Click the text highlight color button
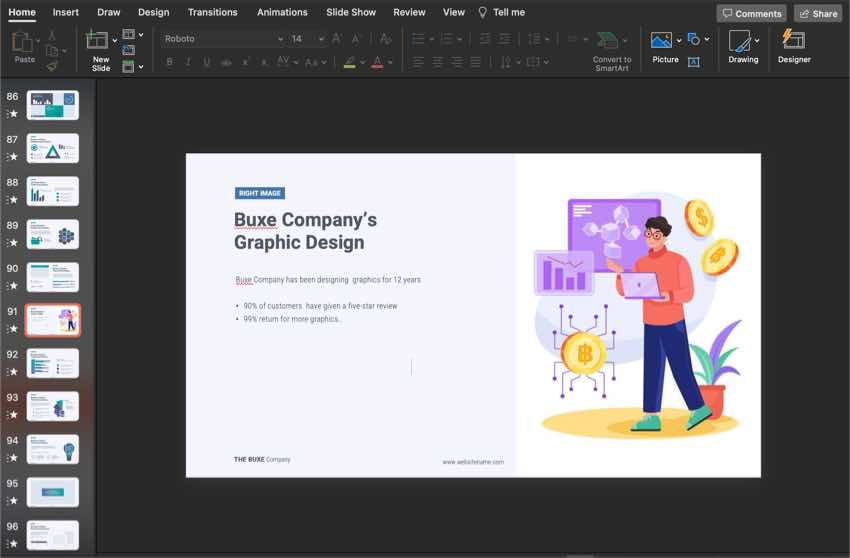The width and height of the screenshot is (850, 558). [350, 62]
